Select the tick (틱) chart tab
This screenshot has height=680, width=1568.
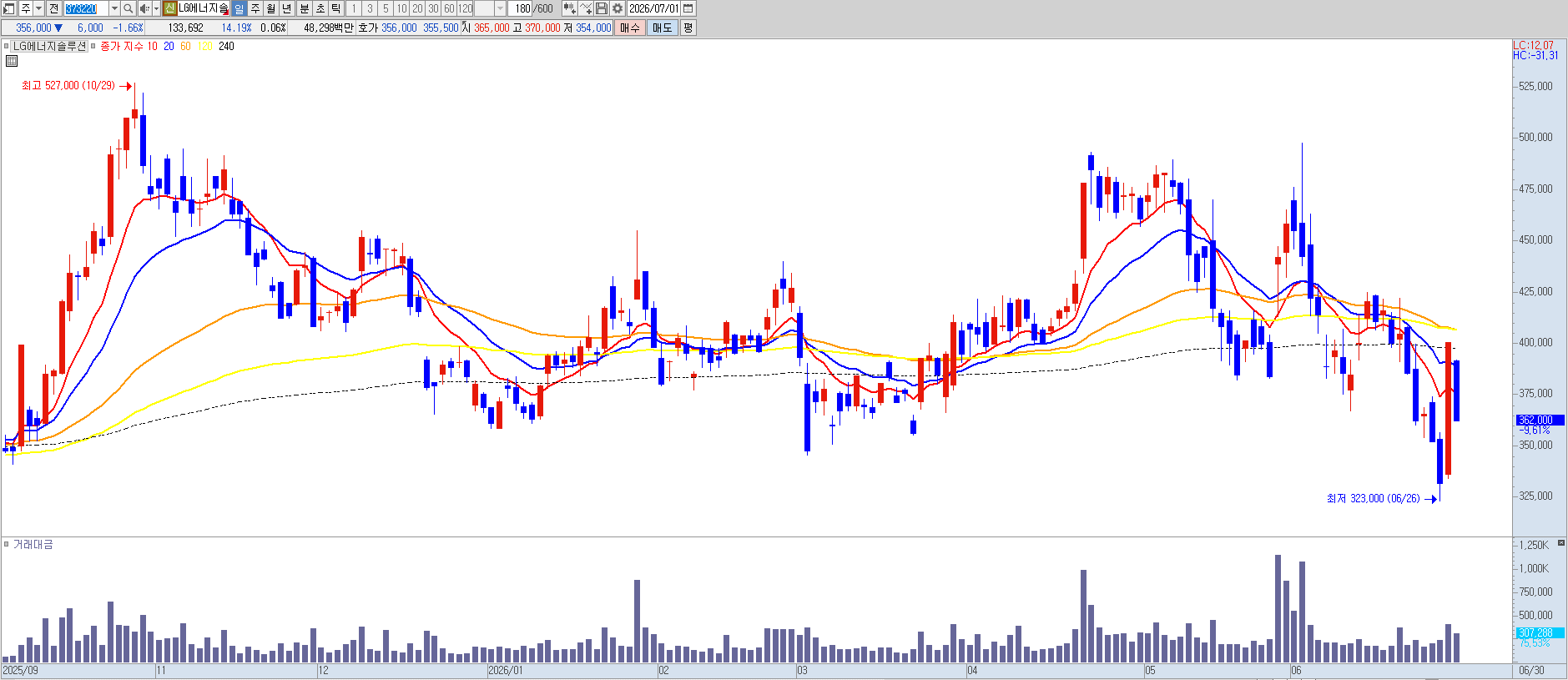[x=336, y=8]
